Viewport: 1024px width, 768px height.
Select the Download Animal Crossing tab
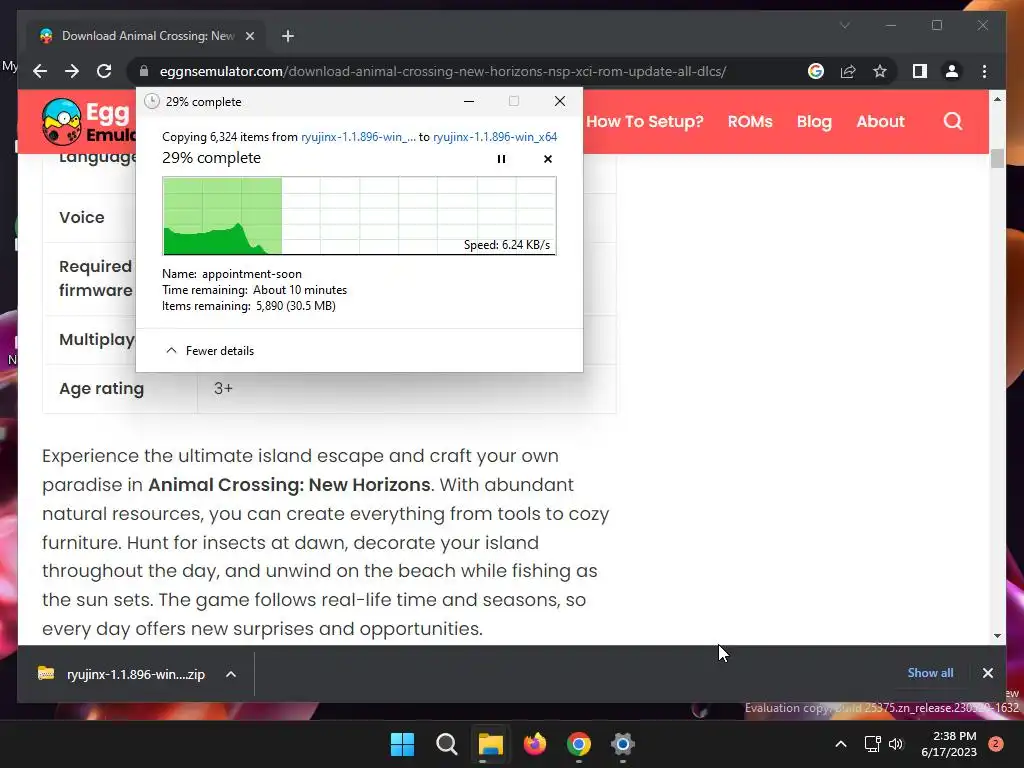tap(146, 36)
